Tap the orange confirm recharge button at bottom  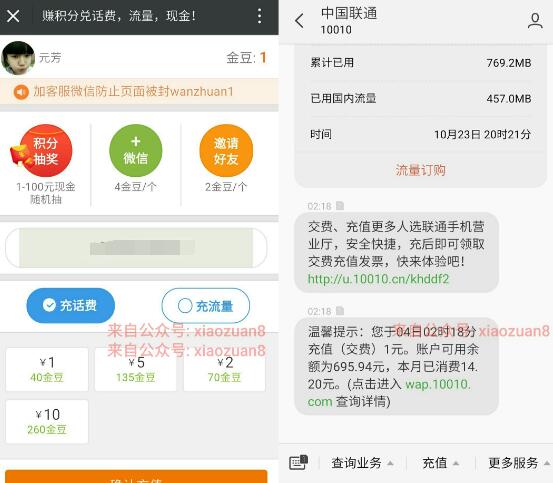[136, 477]
